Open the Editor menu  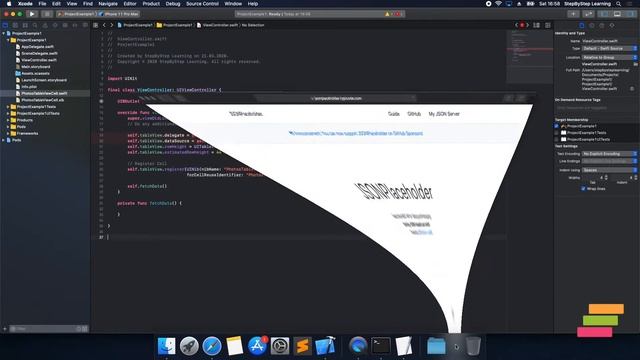tap(130, 4)
